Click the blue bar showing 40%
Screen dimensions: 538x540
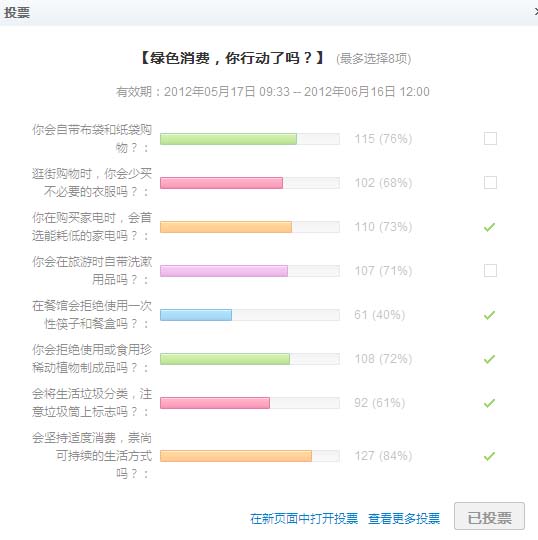tap(196, 315)
